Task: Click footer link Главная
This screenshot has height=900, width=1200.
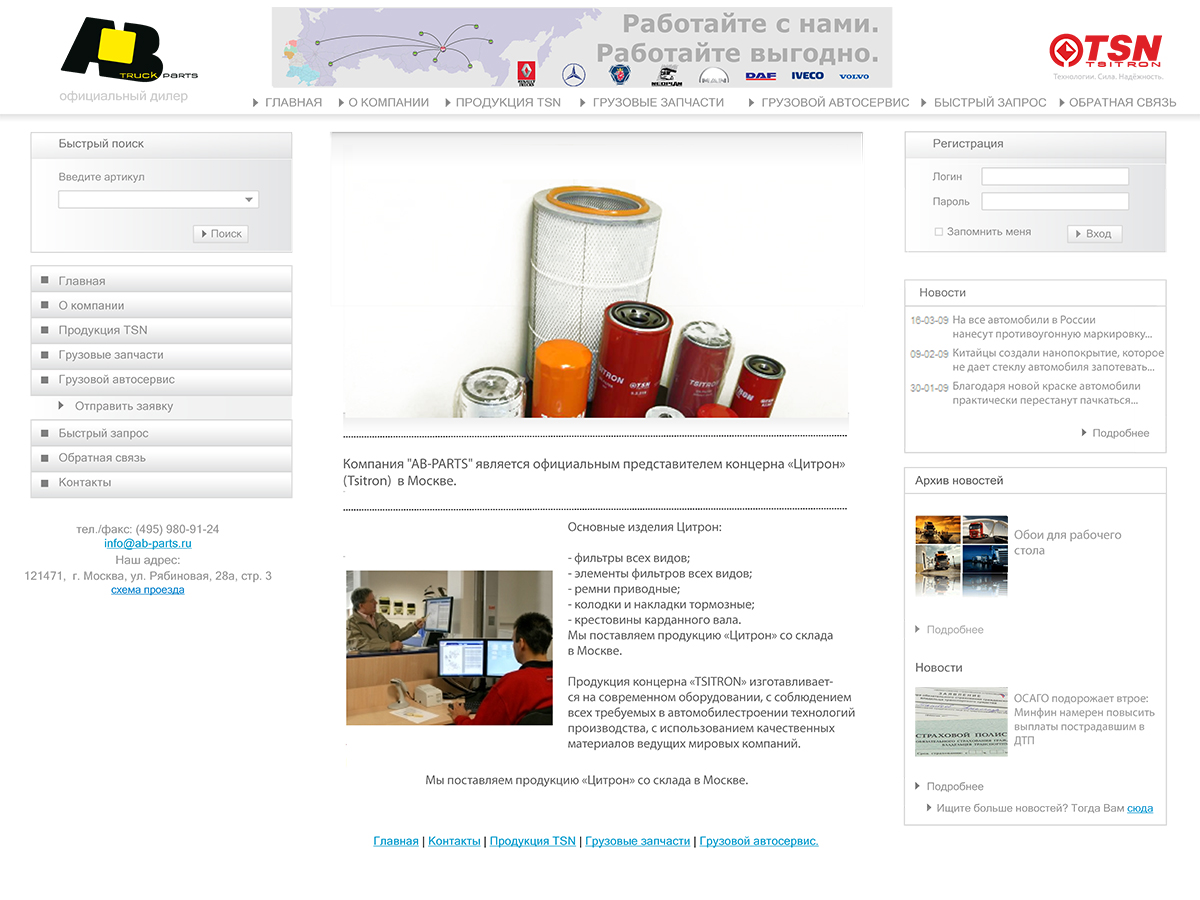Action: (x=396, y=842)
